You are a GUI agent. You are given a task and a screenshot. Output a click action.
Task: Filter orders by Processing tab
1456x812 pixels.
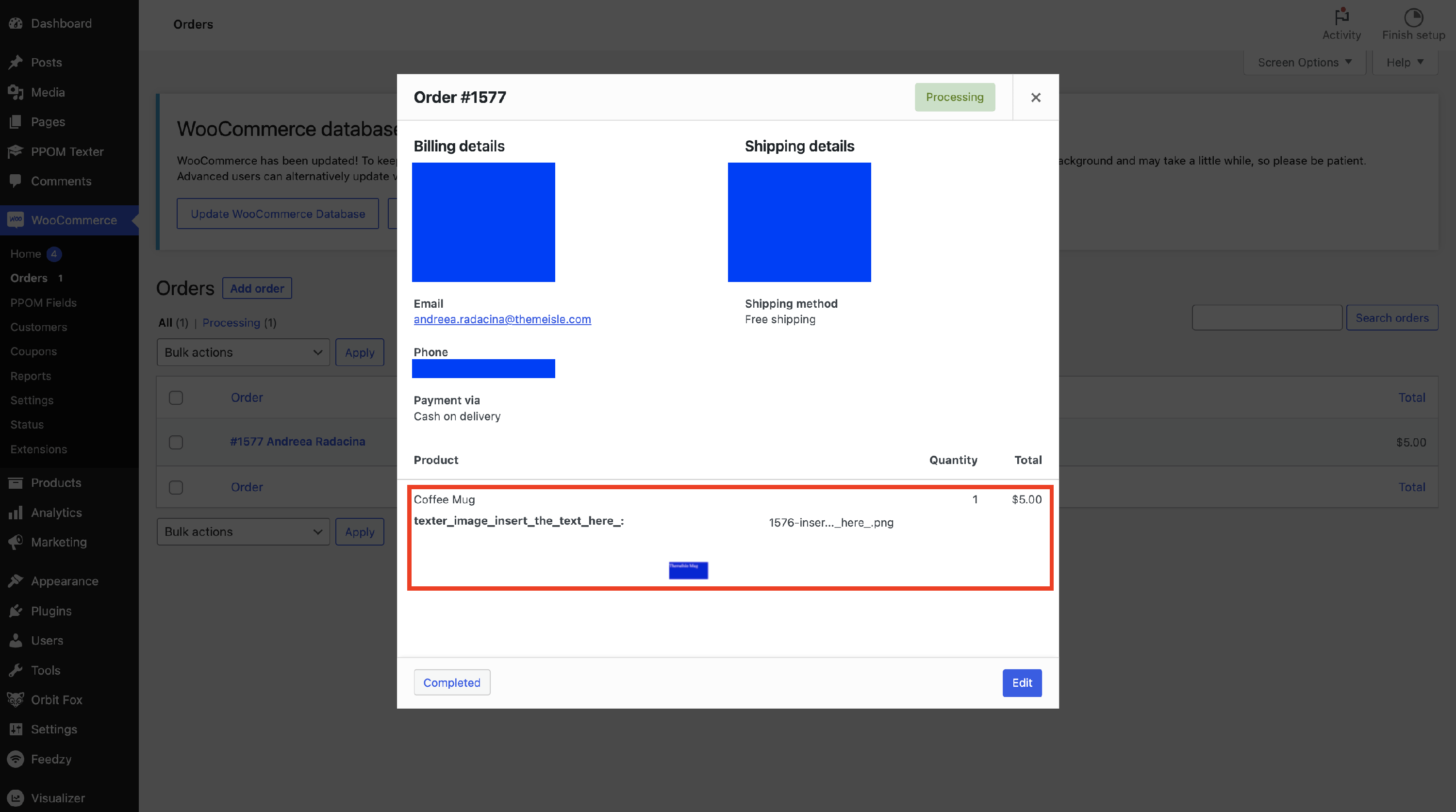tap(231, 323)
